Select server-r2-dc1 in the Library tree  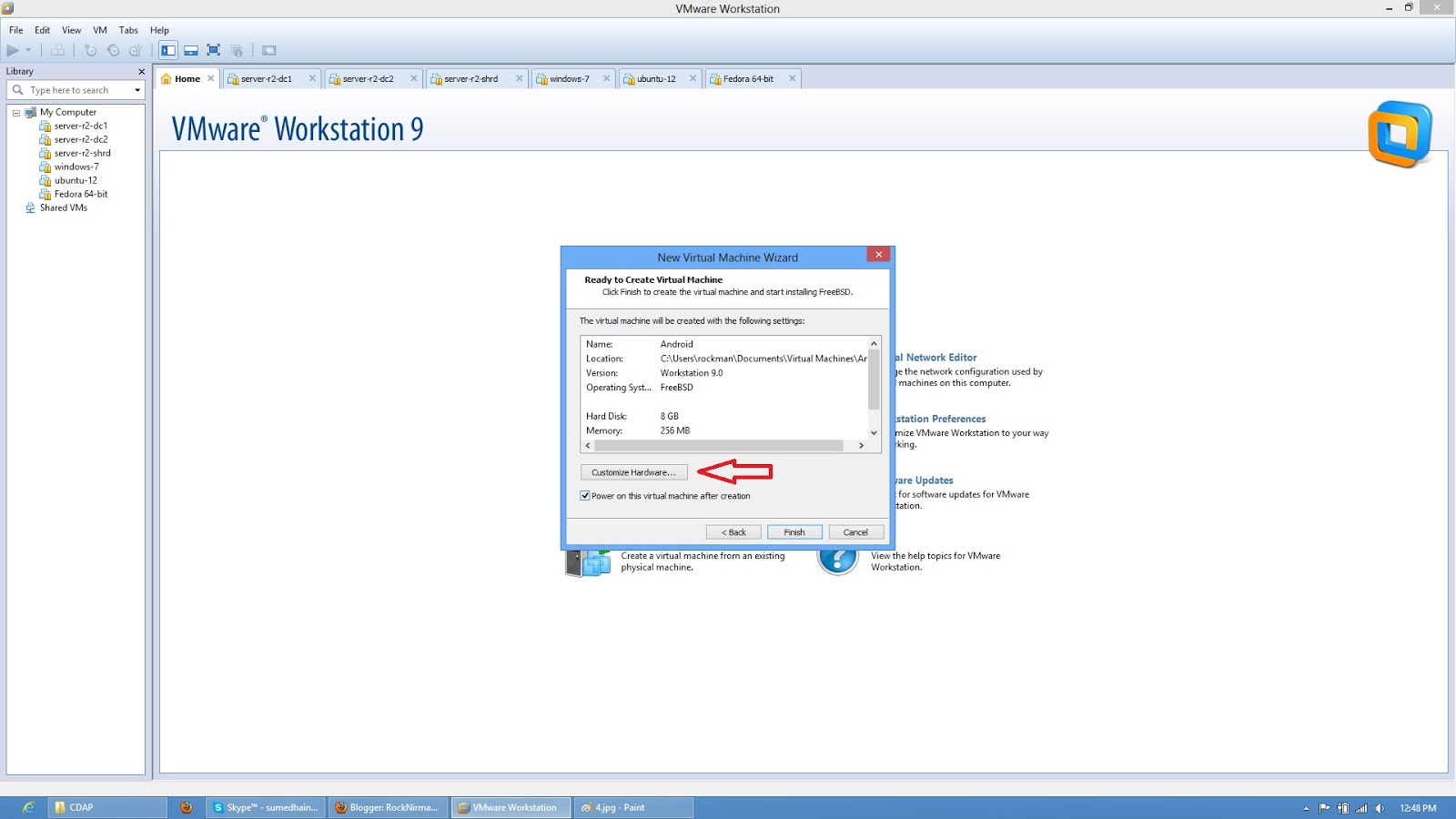(x=80, y=126)
